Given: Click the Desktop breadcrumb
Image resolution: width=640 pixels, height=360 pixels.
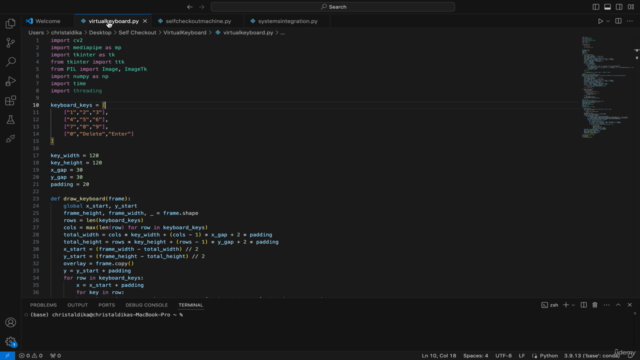Looking at the screenshot, I should [100, 33].
